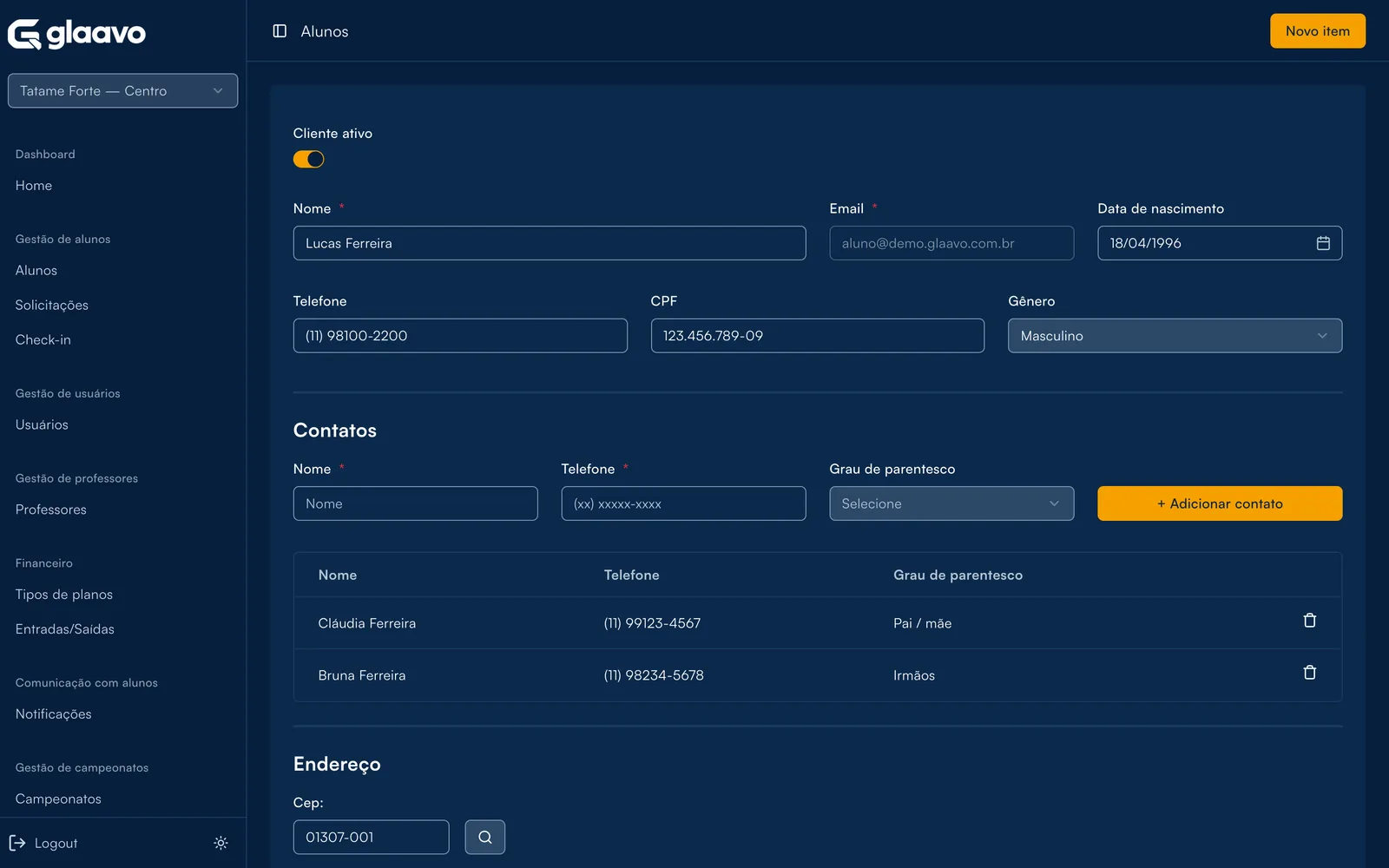Click + Adicionar contato button
Image resolution: width=1389 pixels, height=868 pixels.
(1220, 503)
